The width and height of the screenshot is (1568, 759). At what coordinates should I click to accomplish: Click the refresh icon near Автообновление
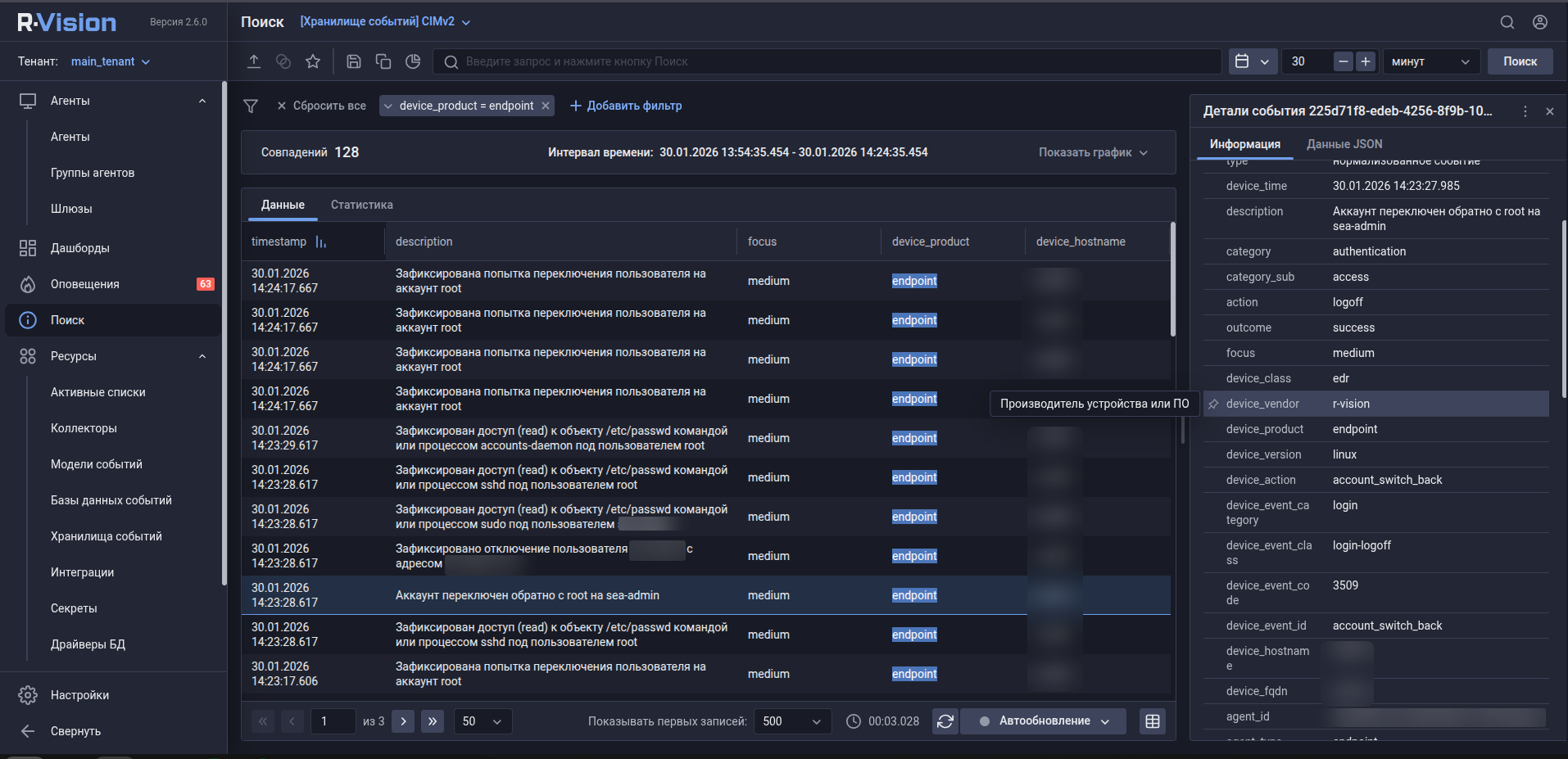[x=945, y=721]
